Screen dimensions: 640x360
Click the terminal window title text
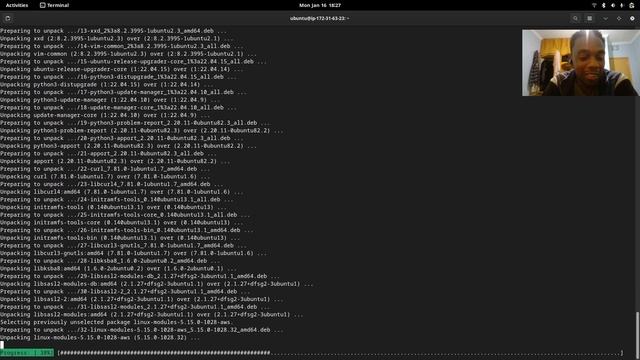(x=319, y=18)
